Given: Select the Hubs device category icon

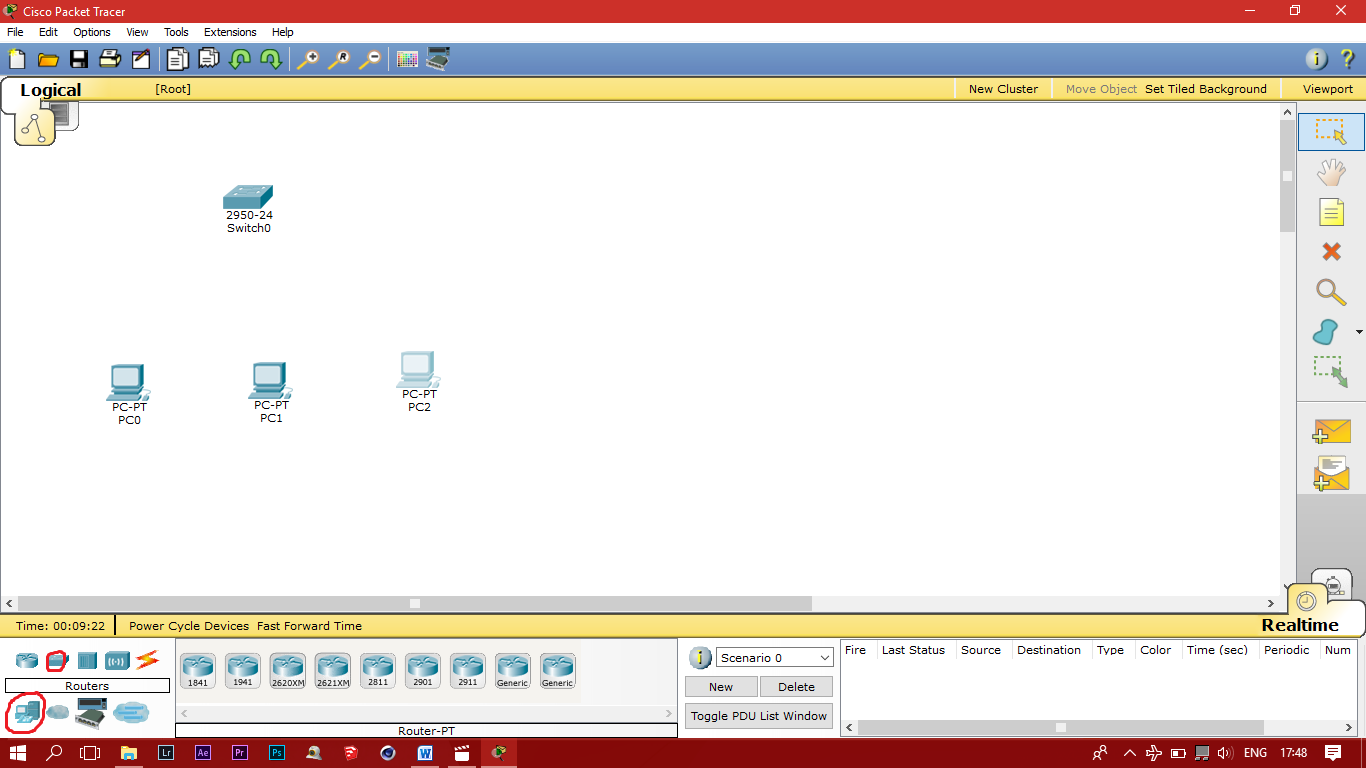Looking at the screenshot, I should (87, 660).
